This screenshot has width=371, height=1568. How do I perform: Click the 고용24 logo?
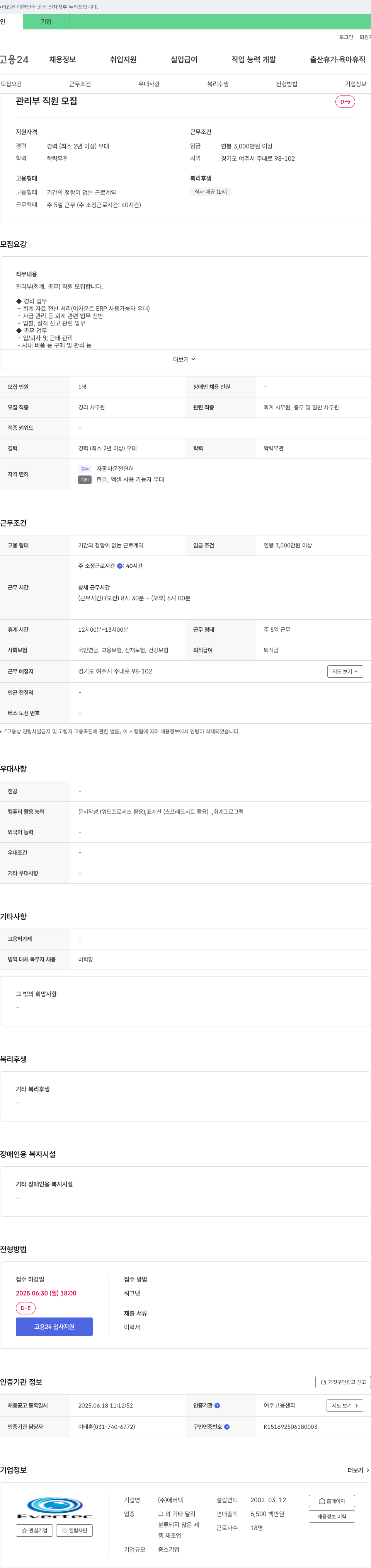pos(15,60)
